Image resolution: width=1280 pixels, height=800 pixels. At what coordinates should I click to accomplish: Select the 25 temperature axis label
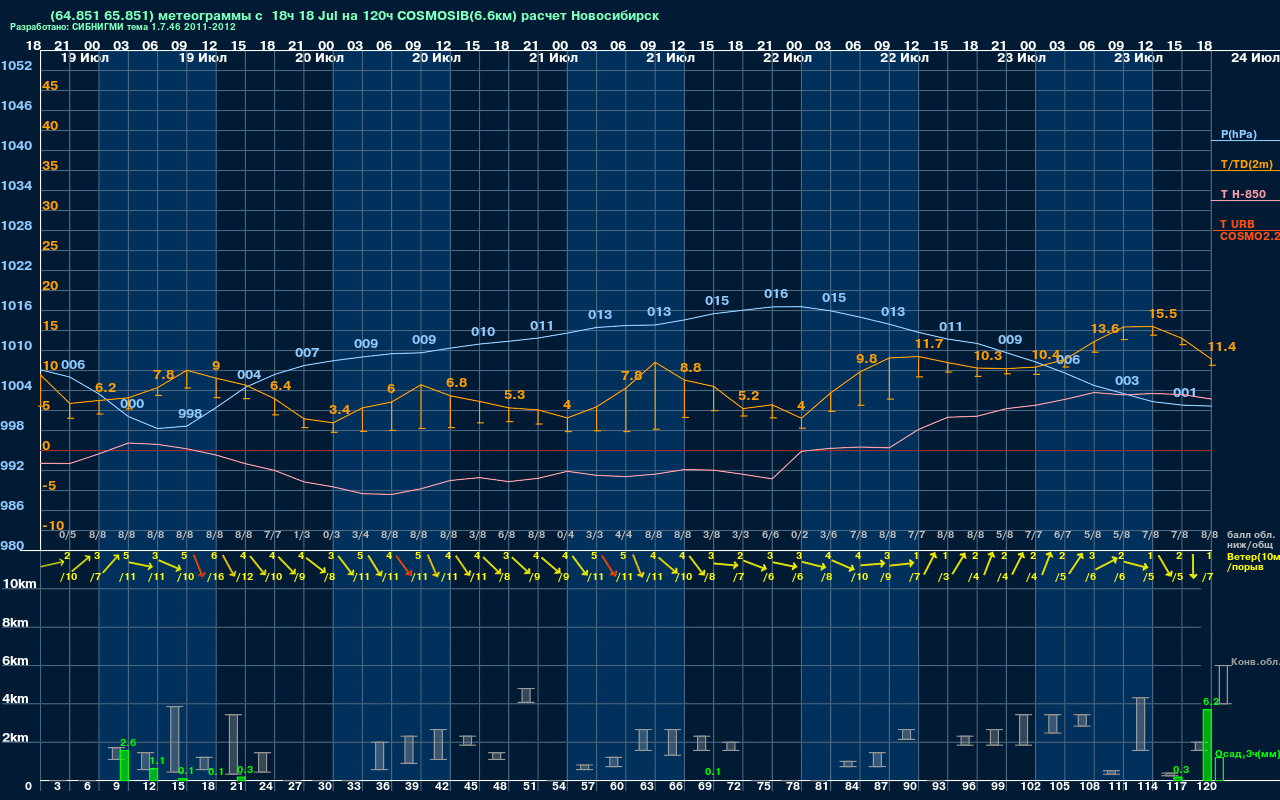point(50,246)
